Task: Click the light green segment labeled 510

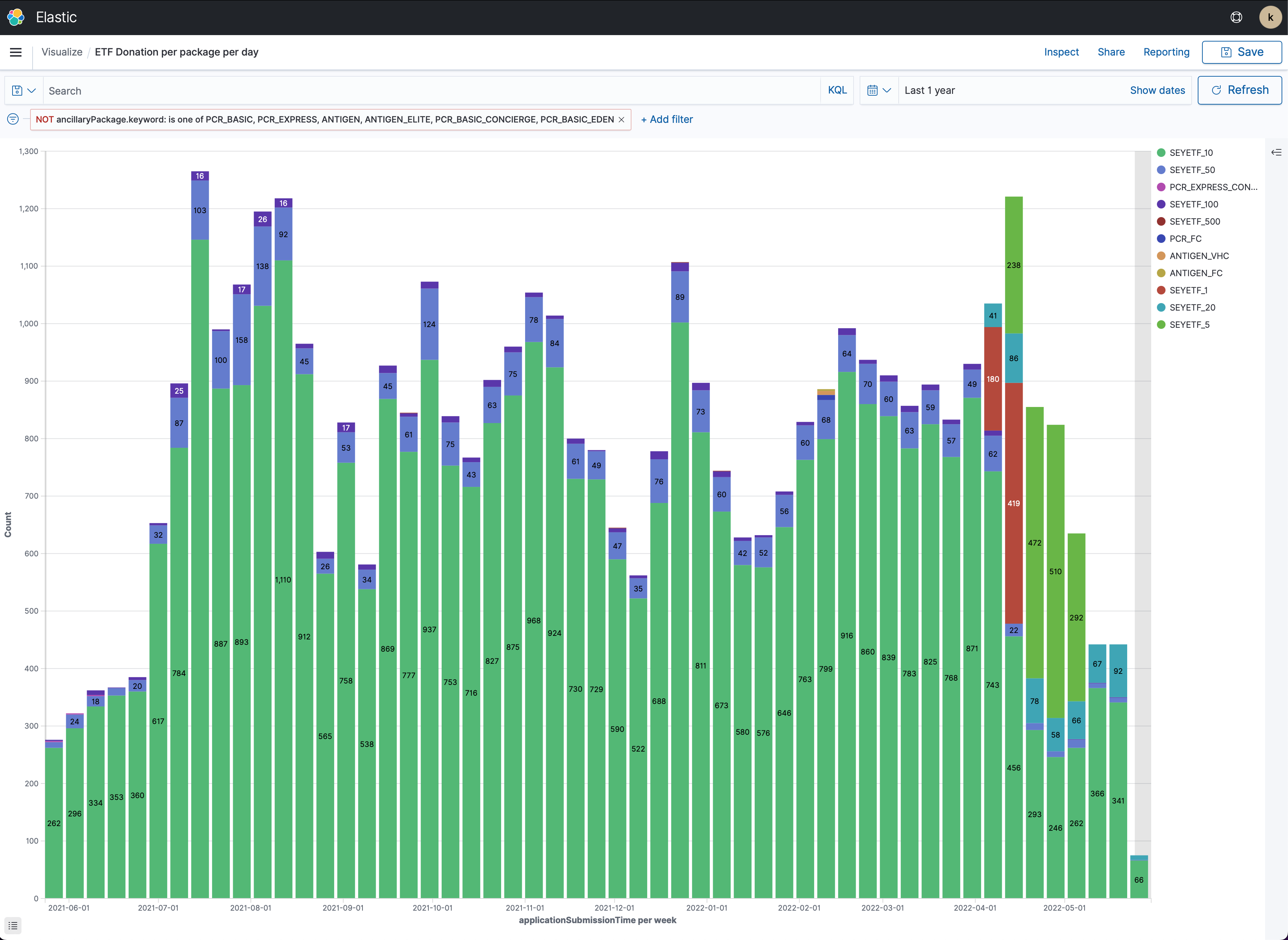Action: (1055, 571)
